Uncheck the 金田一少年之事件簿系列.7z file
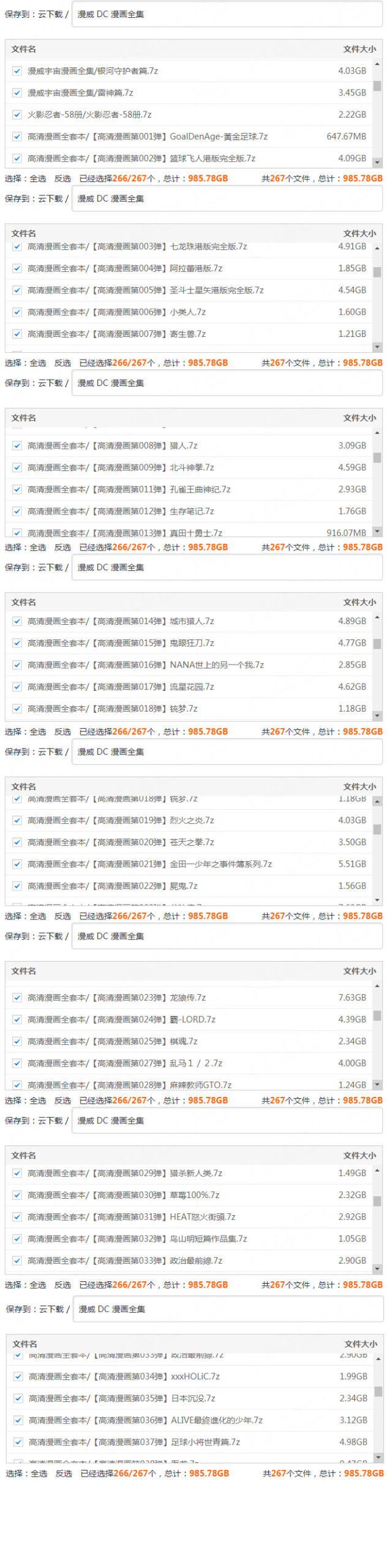The height and width of the screenshot is (1568, 387). tap(17, 864)
